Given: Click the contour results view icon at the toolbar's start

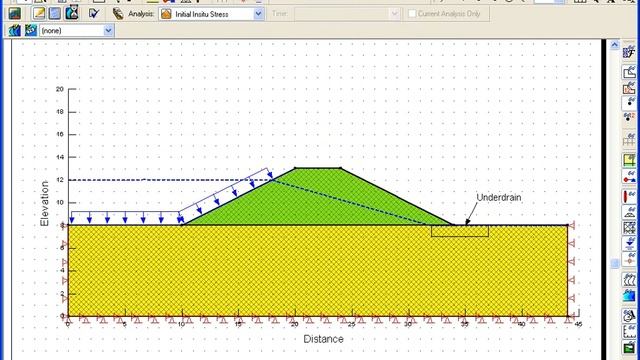Looking at the screenshot, I should click(15, 14).
